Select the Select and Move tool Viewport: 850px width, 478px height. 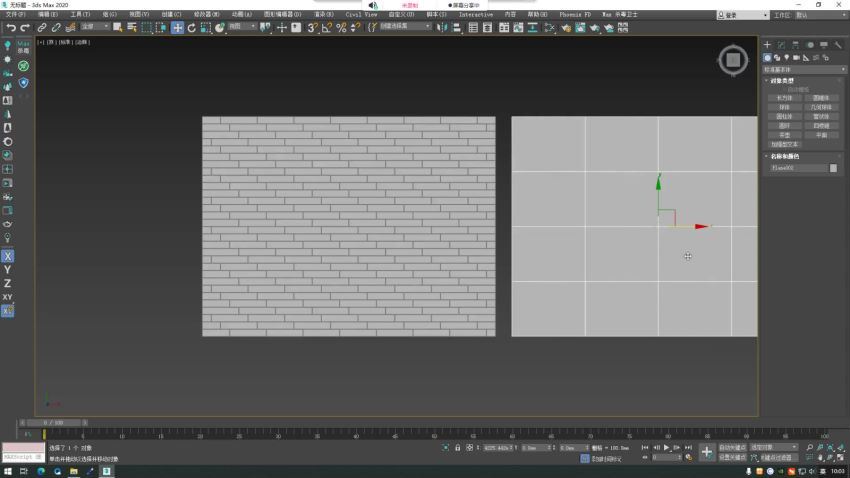click(177, 28)
